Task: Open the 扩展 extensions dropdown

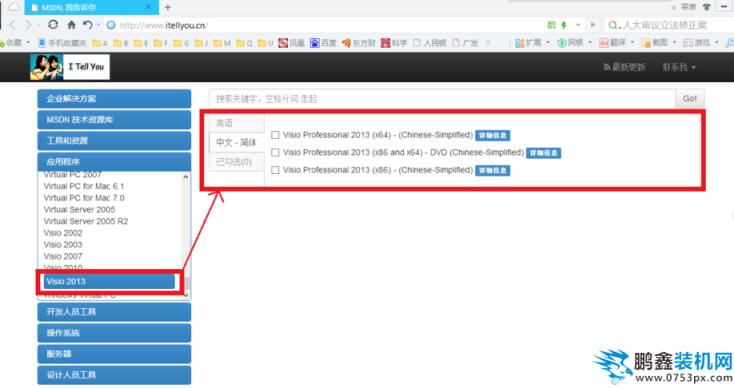Action: tap(532, 43)
